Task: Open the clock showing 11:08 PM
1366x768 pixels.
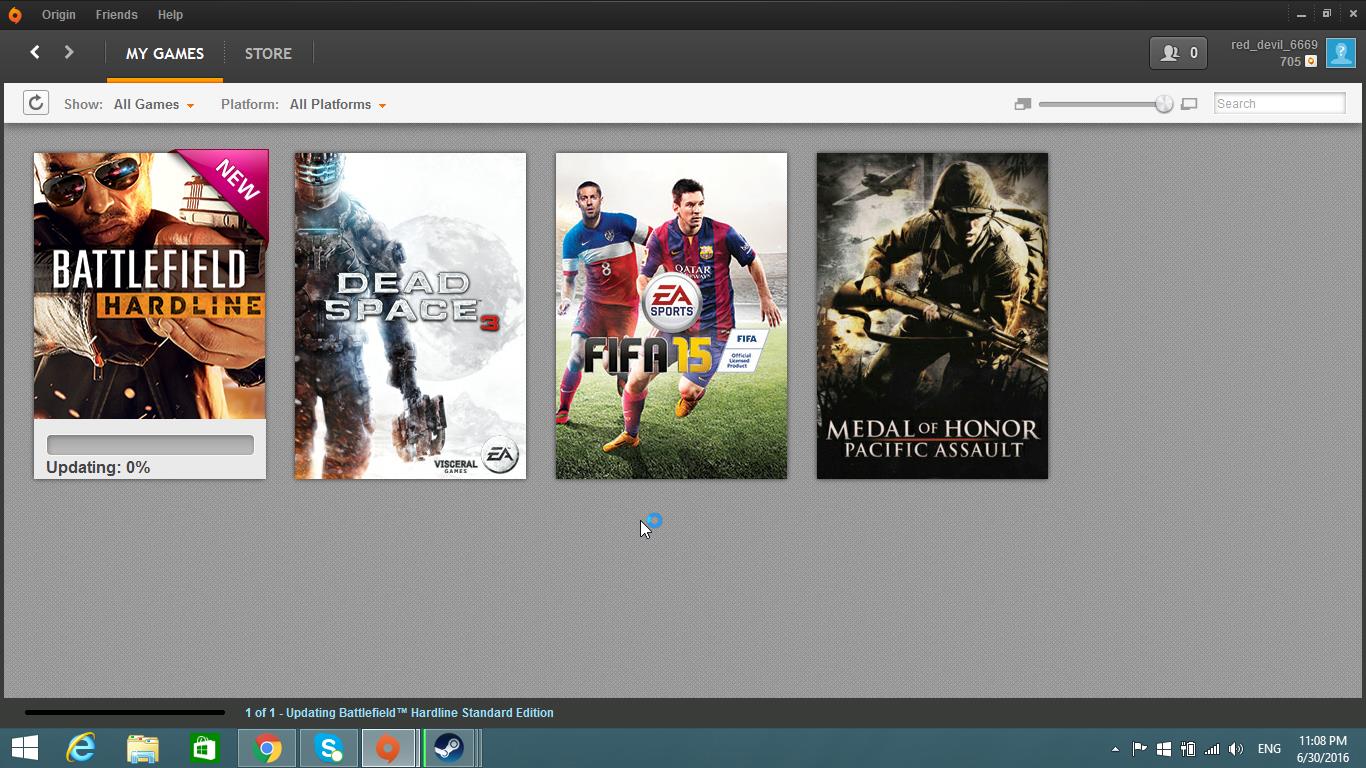Action: click(x=1323, y=748)
